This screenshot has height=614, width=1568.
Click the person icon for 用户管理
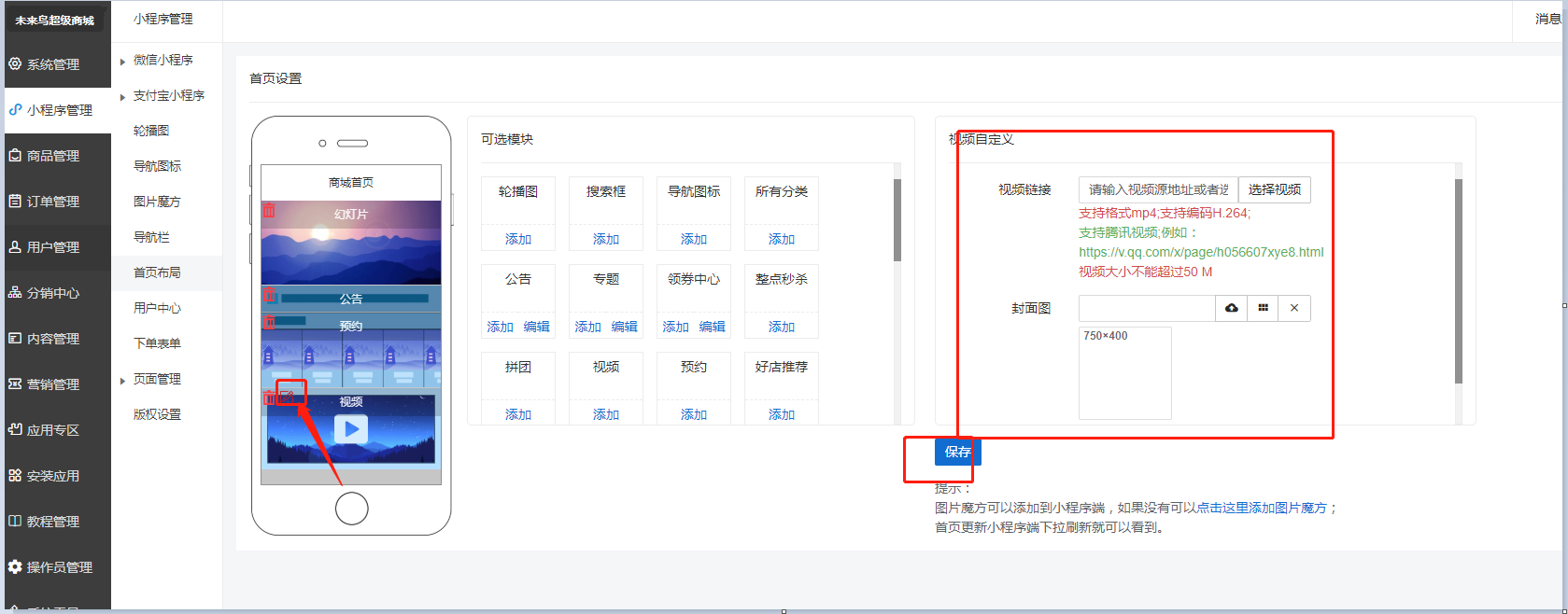[15, 247]
